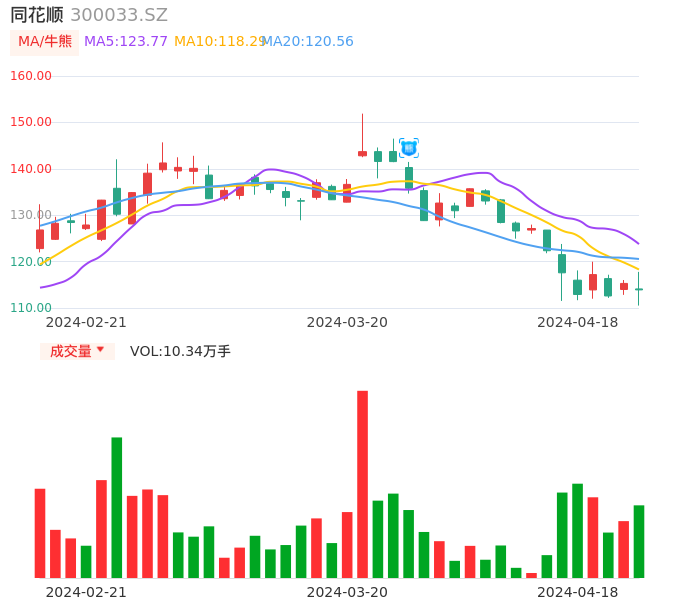Image resolution: width=686 pixels, height=606 pixels.
Task: Click 2024-03-20 date under the volume chart
Action: [x=347, y=592]
